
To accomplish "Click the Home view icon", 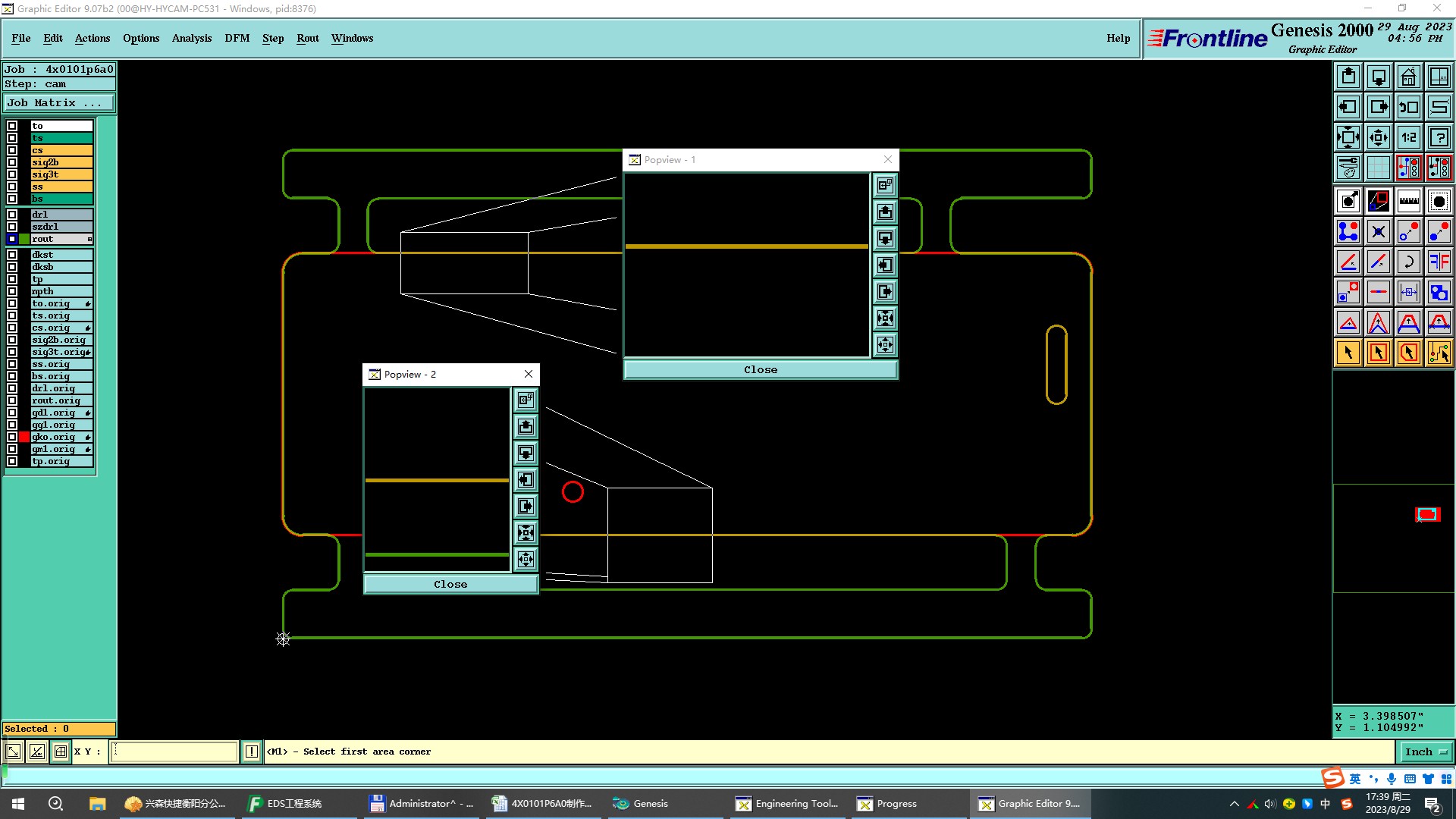I will (x=1408, y=77).
